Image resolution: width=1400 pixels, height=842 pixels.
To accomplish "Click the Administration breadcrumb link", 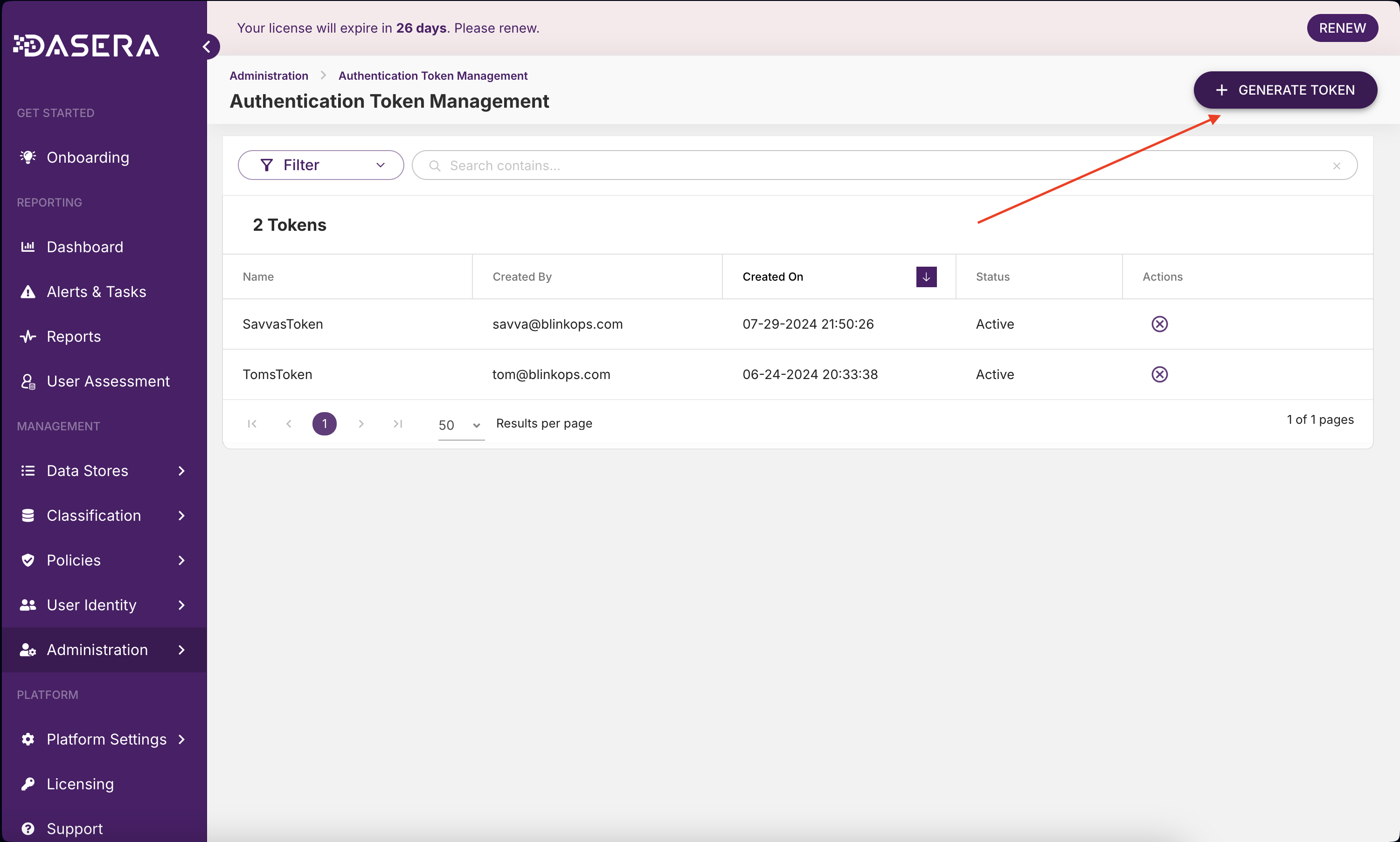I will 269,76.
